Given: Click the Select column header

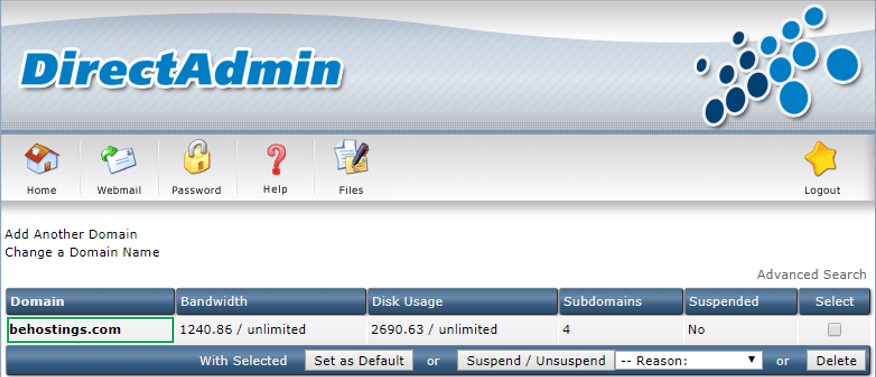Looking at the screenshot, I should click(834, 302).
